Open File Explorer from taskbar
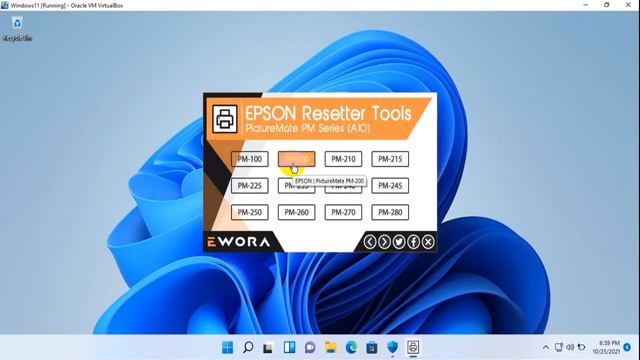The height and width of the screenshot is (360, 640). pyautogui.click(x=330, y=347)
